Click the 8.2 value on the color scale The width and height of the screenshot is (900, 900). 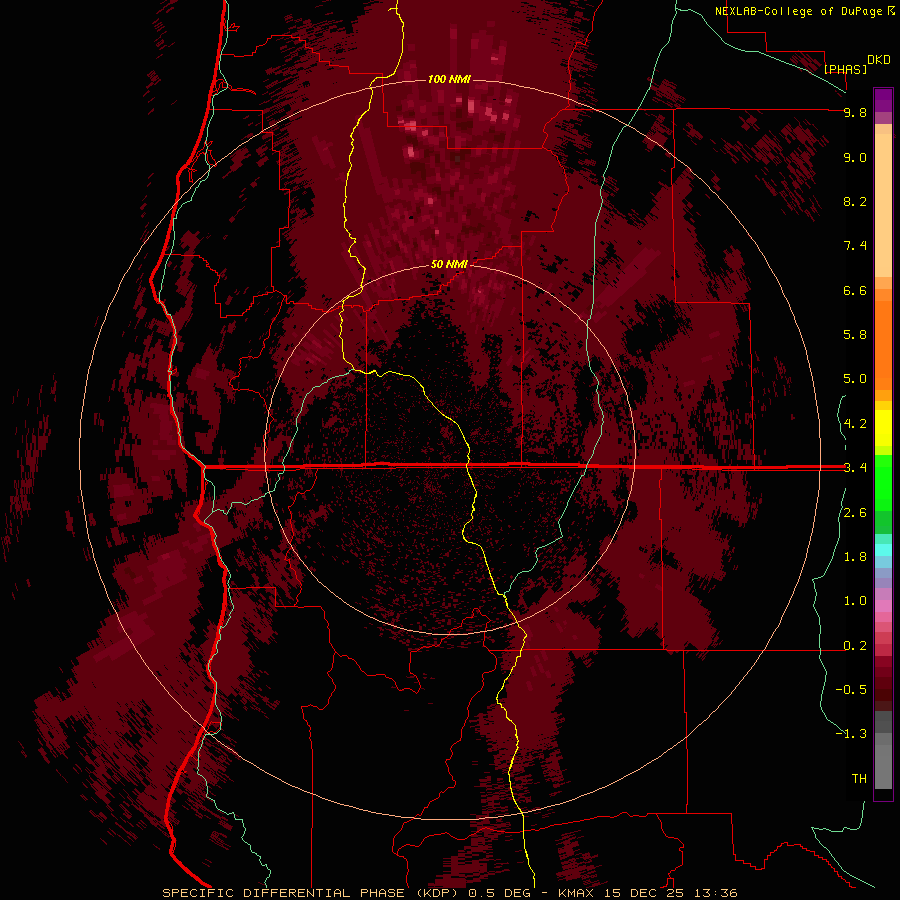(x=855, y=201)
